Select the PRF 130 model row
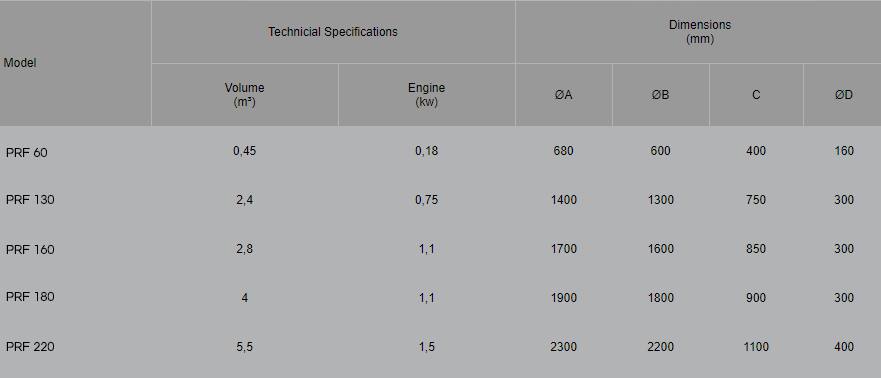The height and width of the screenshot is (378, 881). (440, 200)
